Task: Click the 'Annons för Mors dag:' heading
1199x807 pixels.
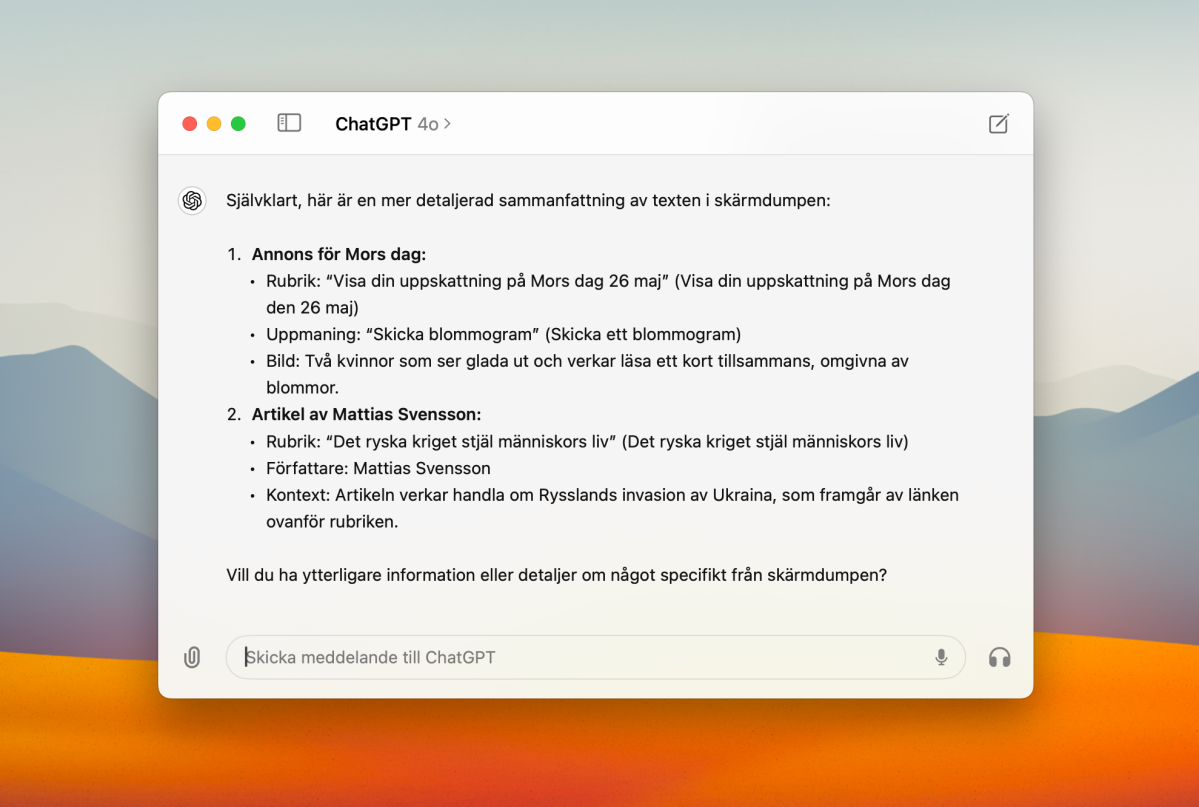Action: [x=338, y=254]
